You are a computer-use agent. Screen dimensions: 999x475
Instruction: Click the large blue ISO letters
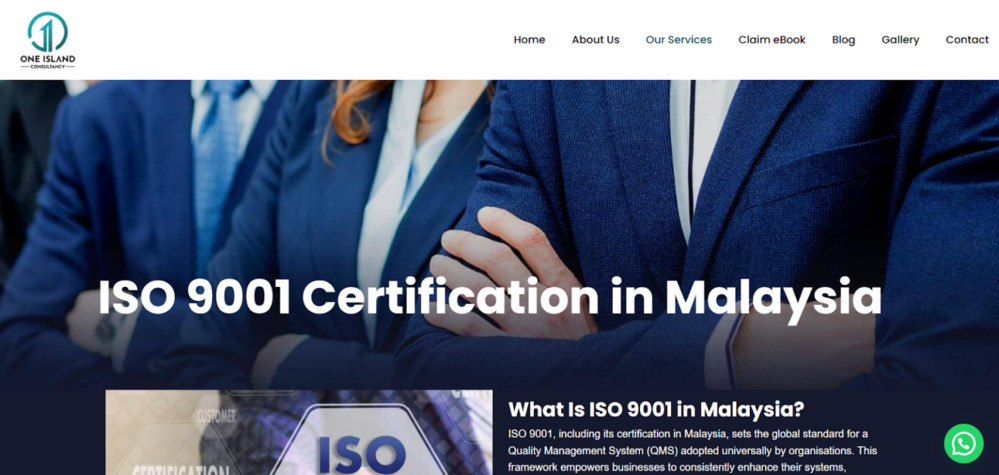tap(361, 453)
